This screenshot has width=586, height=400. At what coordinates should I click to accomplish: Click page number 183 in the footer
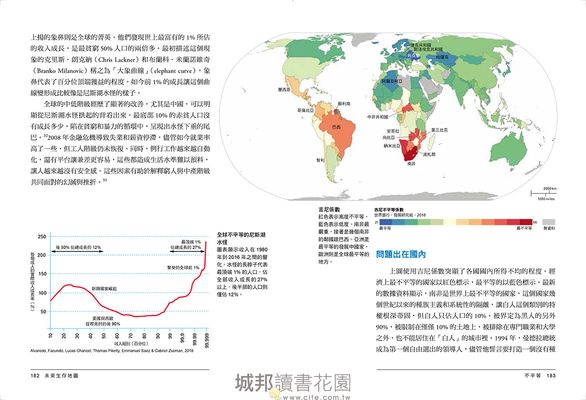pyautogui.click(x=551, y=375)
